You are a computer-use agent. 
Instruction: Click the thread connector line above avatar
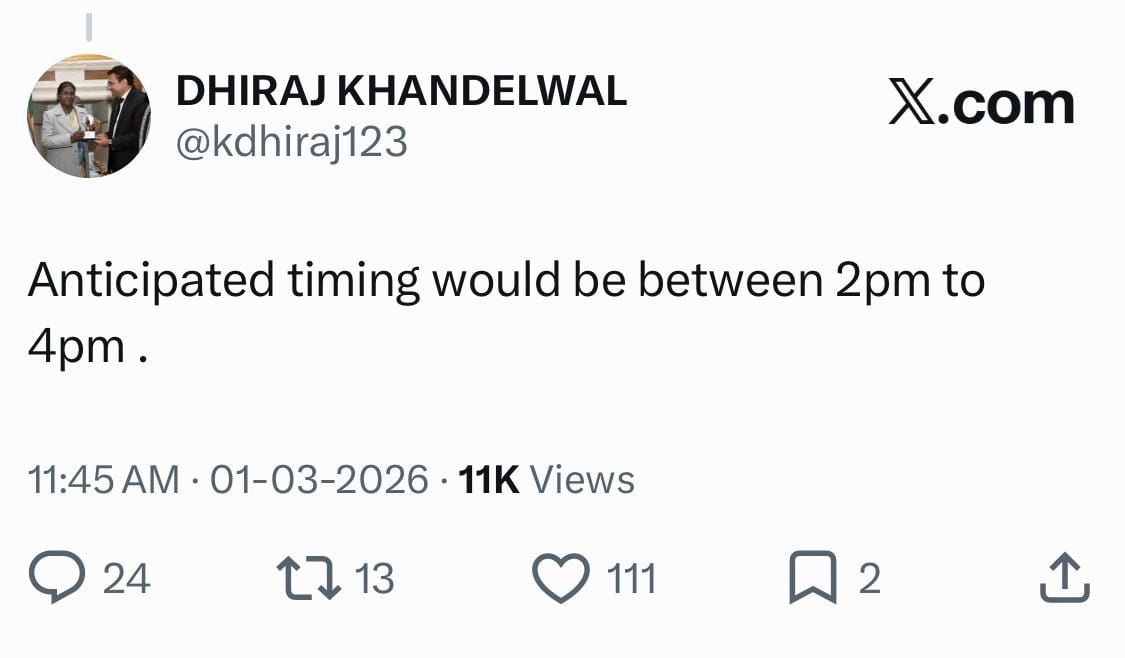(88, 27)
